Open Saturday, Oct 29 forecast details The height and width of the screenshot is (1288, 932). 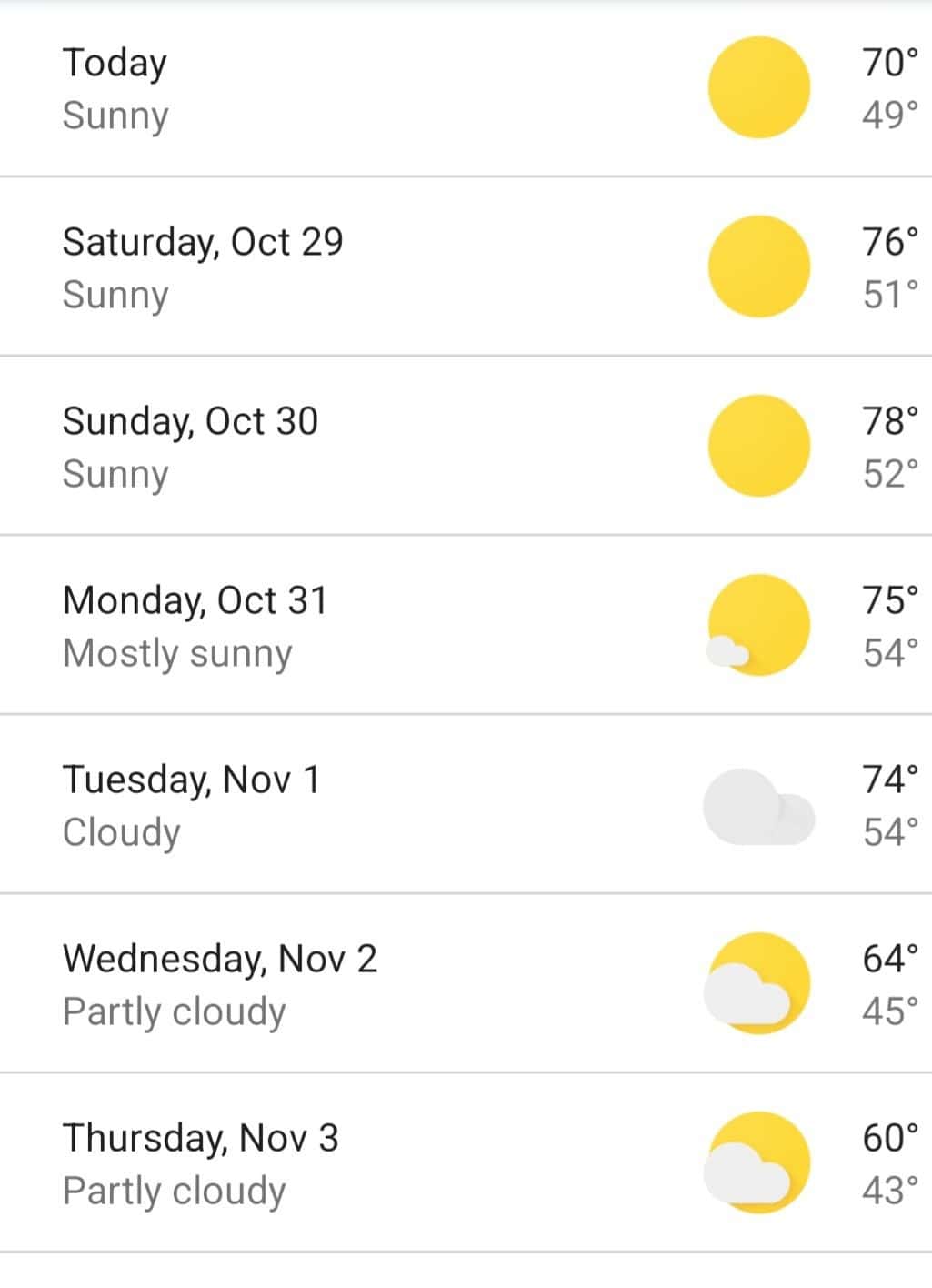click(466, 267)
